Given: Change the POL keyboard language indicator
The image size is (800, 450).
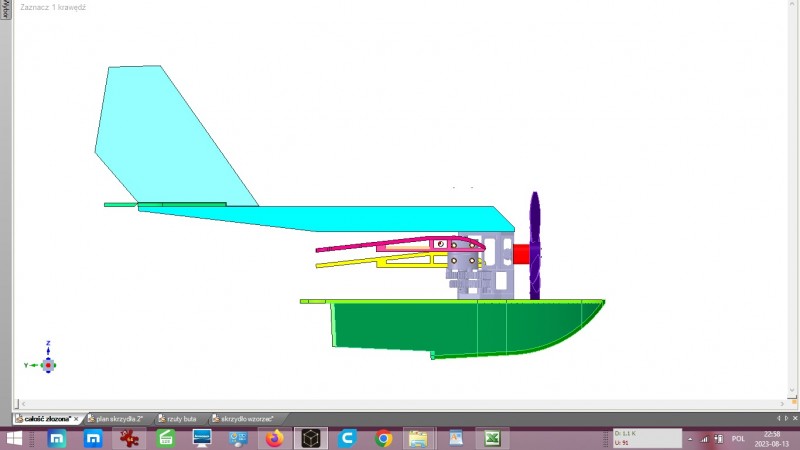Looking at the screenshot, I should click(x=738, y=439).
